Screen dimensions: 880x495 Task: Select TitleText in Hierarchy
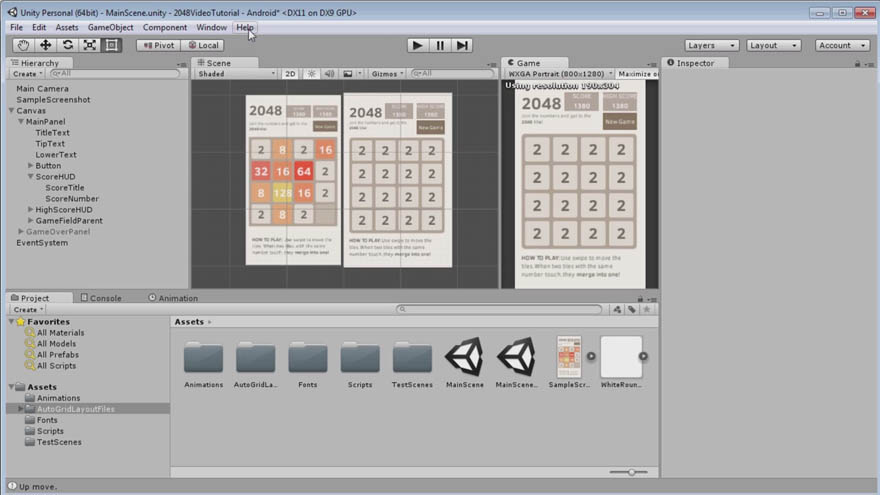53,132
